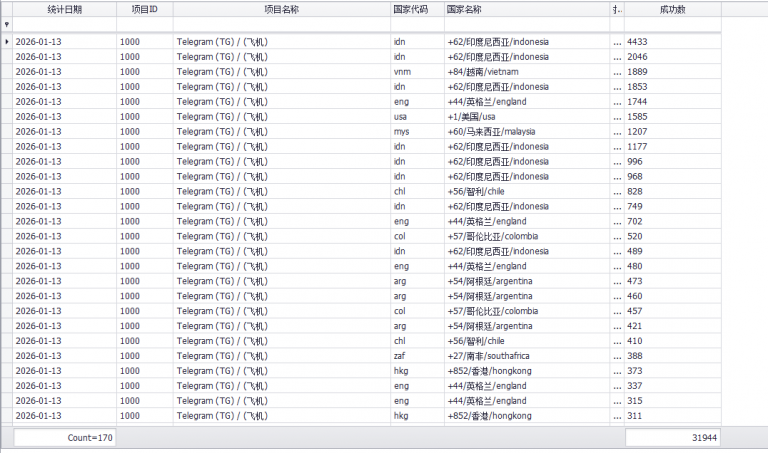This screenshot has width=768, height=453.
Task: Select the success count cell 1177
Action: (672, 146)
